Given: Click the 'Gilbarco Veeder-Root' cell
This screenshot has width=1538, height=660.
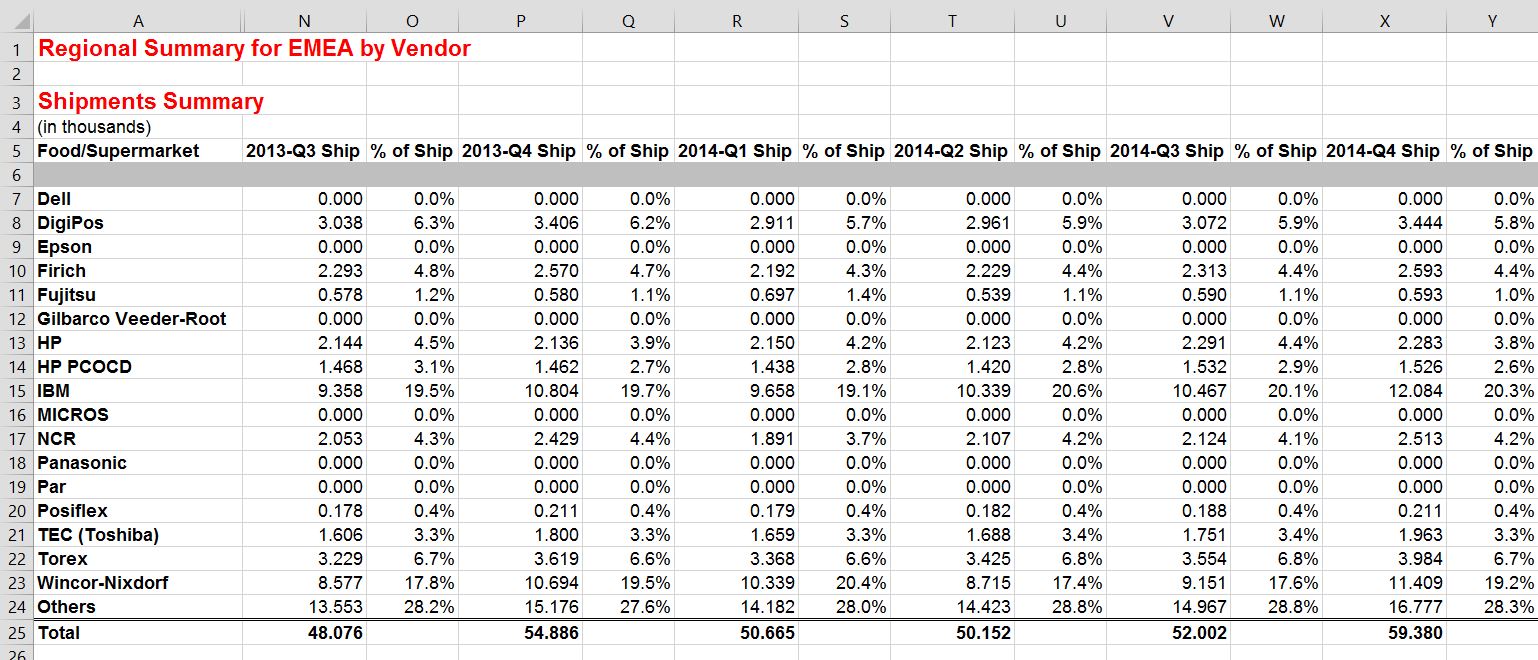Looking at the screenshot, I should [132, 319].
